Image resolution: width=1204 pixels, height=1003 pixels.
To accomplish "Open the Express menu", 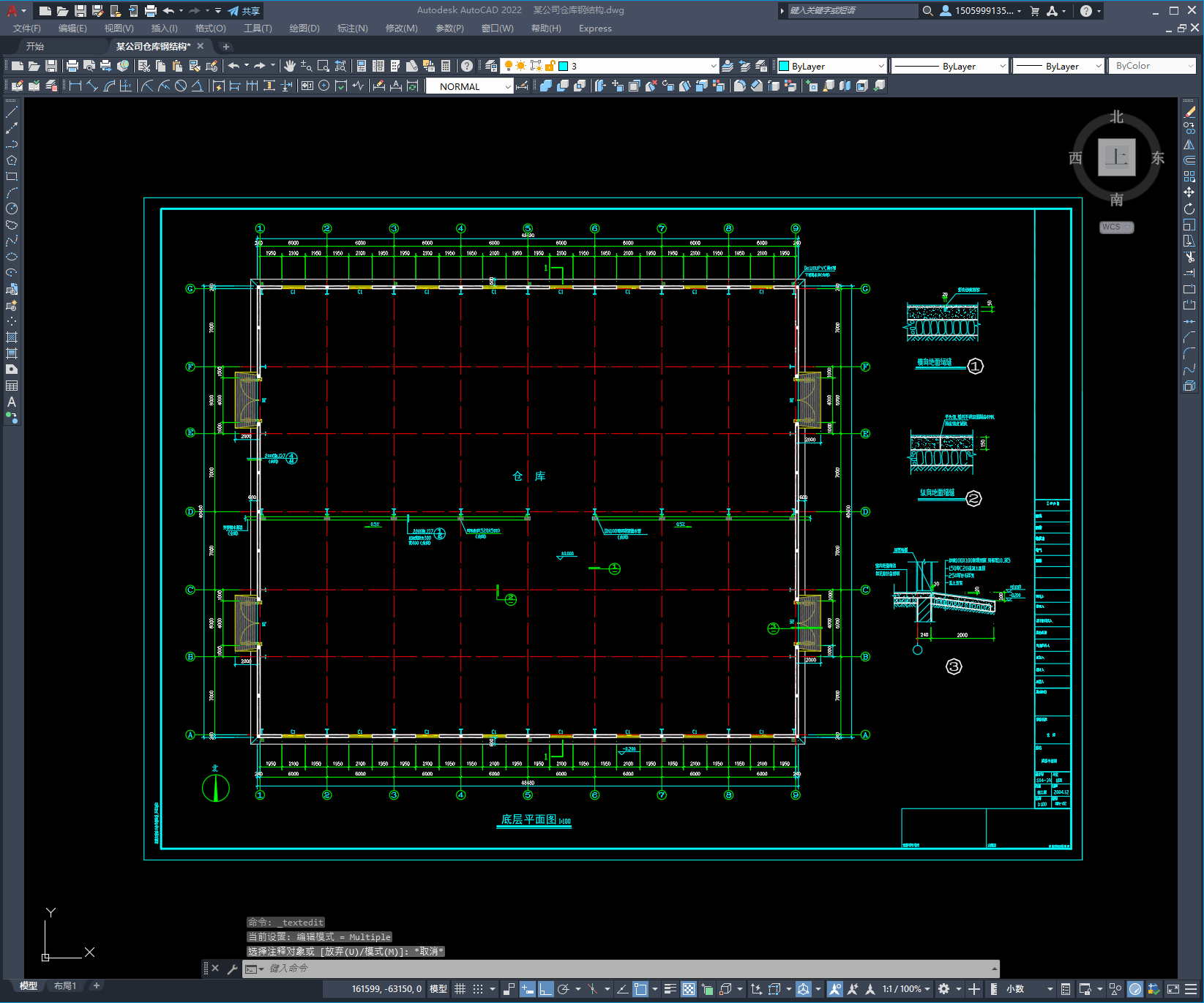I will click(595, 29).
